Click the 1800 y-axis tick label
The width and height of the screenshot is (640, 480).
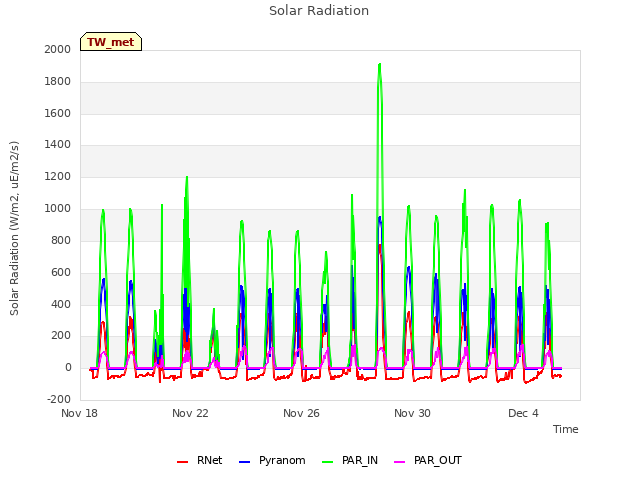(x=58, y=82)
